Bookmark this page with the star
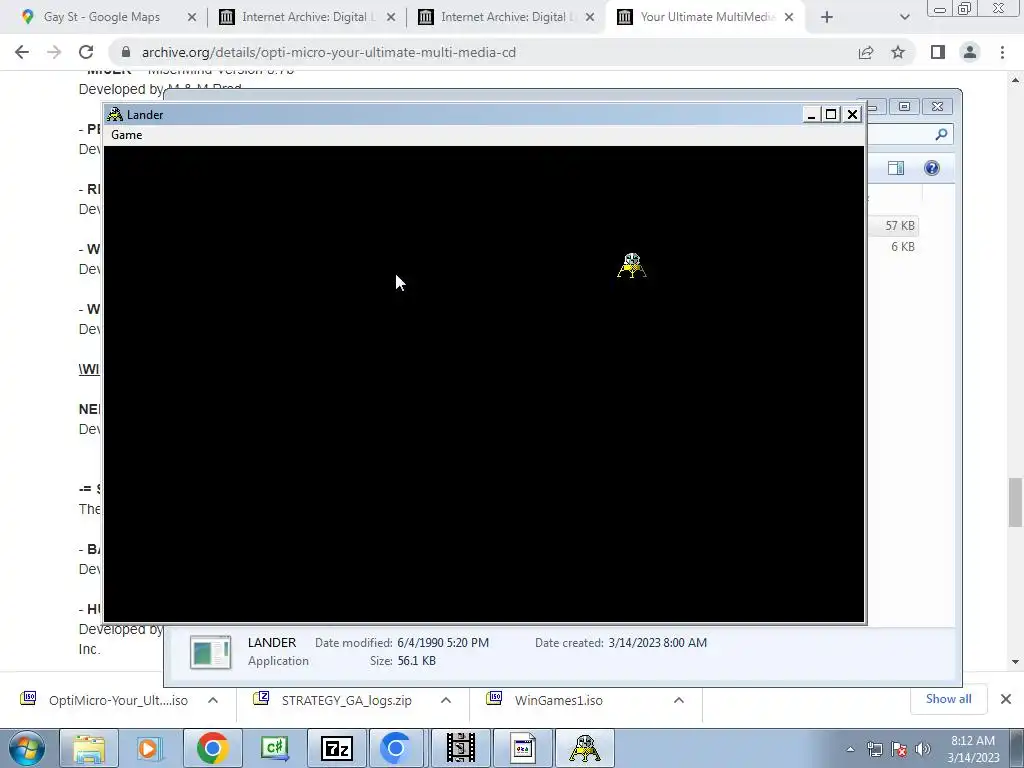 click(x=898, y=52)
